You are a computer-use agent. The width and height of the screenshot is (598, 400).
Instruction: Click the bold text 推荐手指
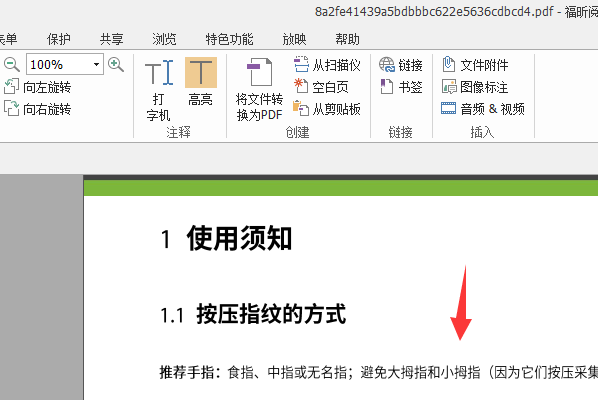coord(186,372)
